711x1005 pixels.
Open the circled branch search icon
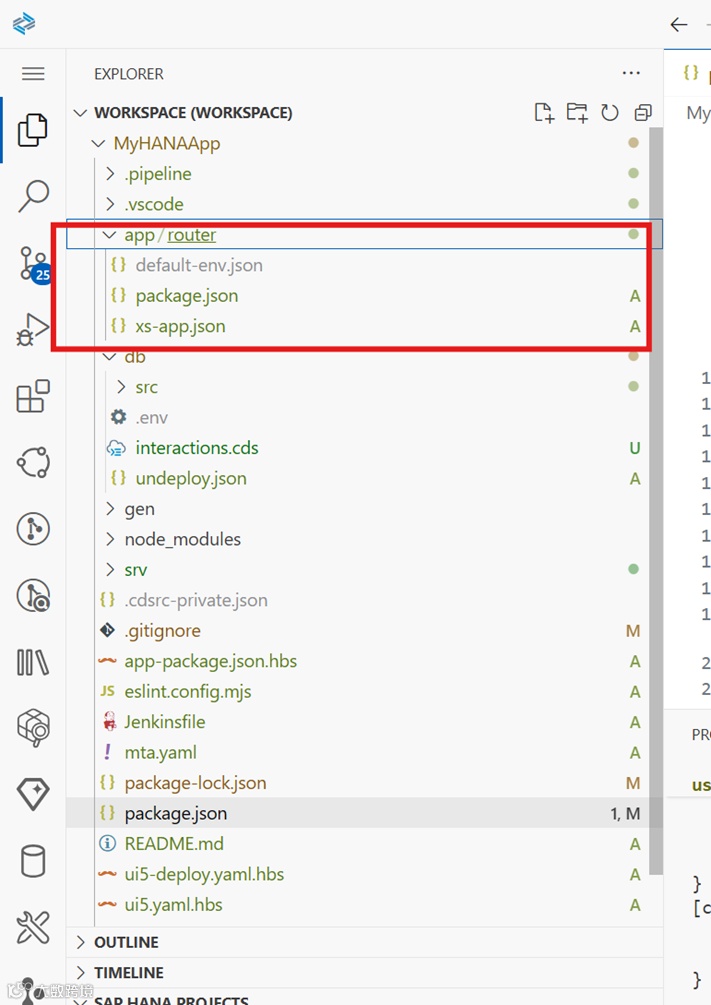(x=33, y=595)
